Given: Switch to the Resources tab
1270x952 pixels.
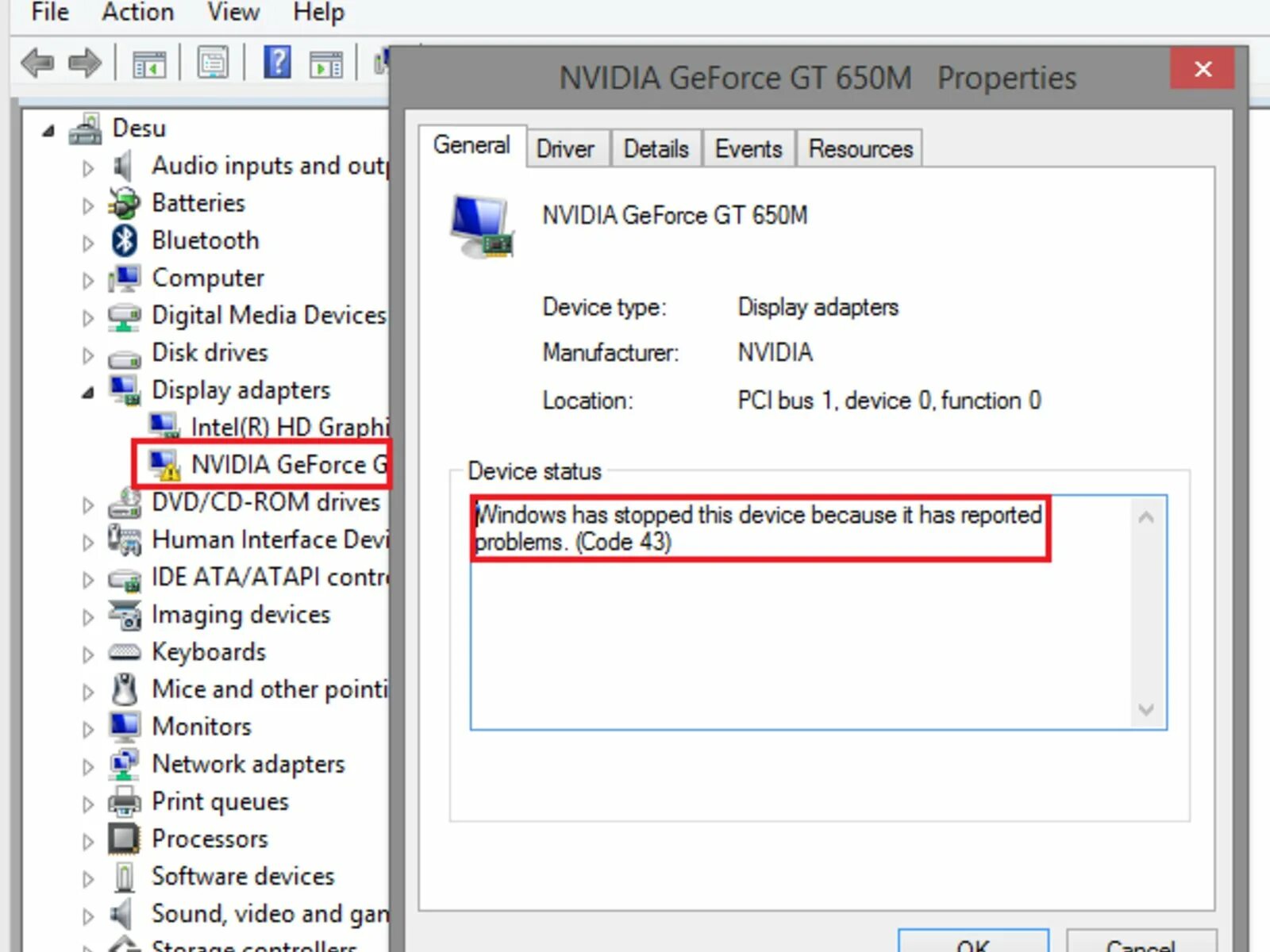Looking at the screenshot, I should [x=860, y=148].
